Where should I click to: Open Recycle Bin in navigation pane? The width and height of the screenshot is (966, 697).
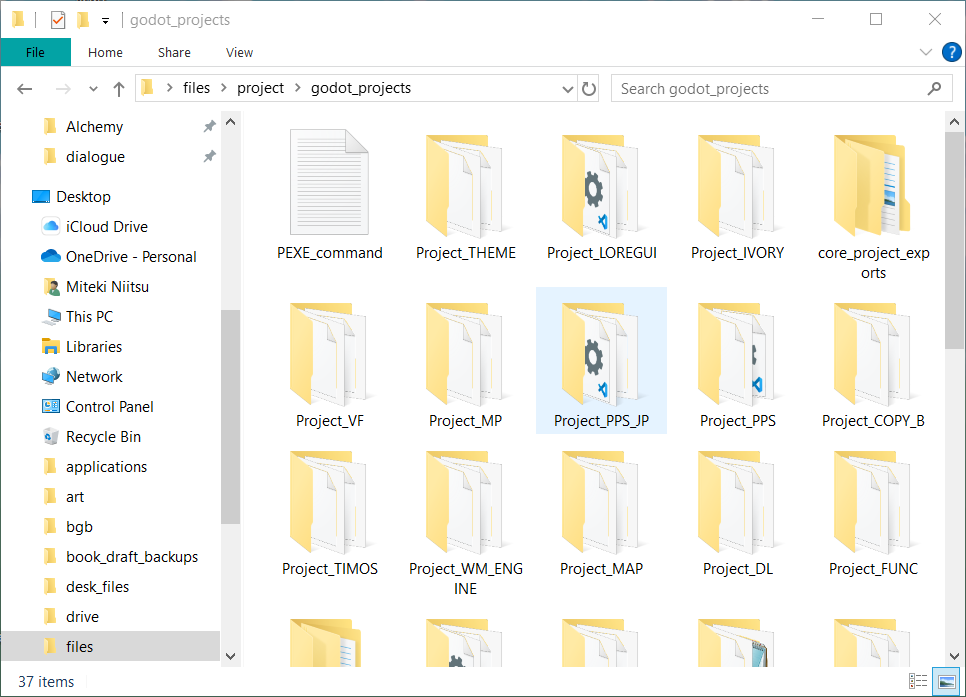point(103,437)
